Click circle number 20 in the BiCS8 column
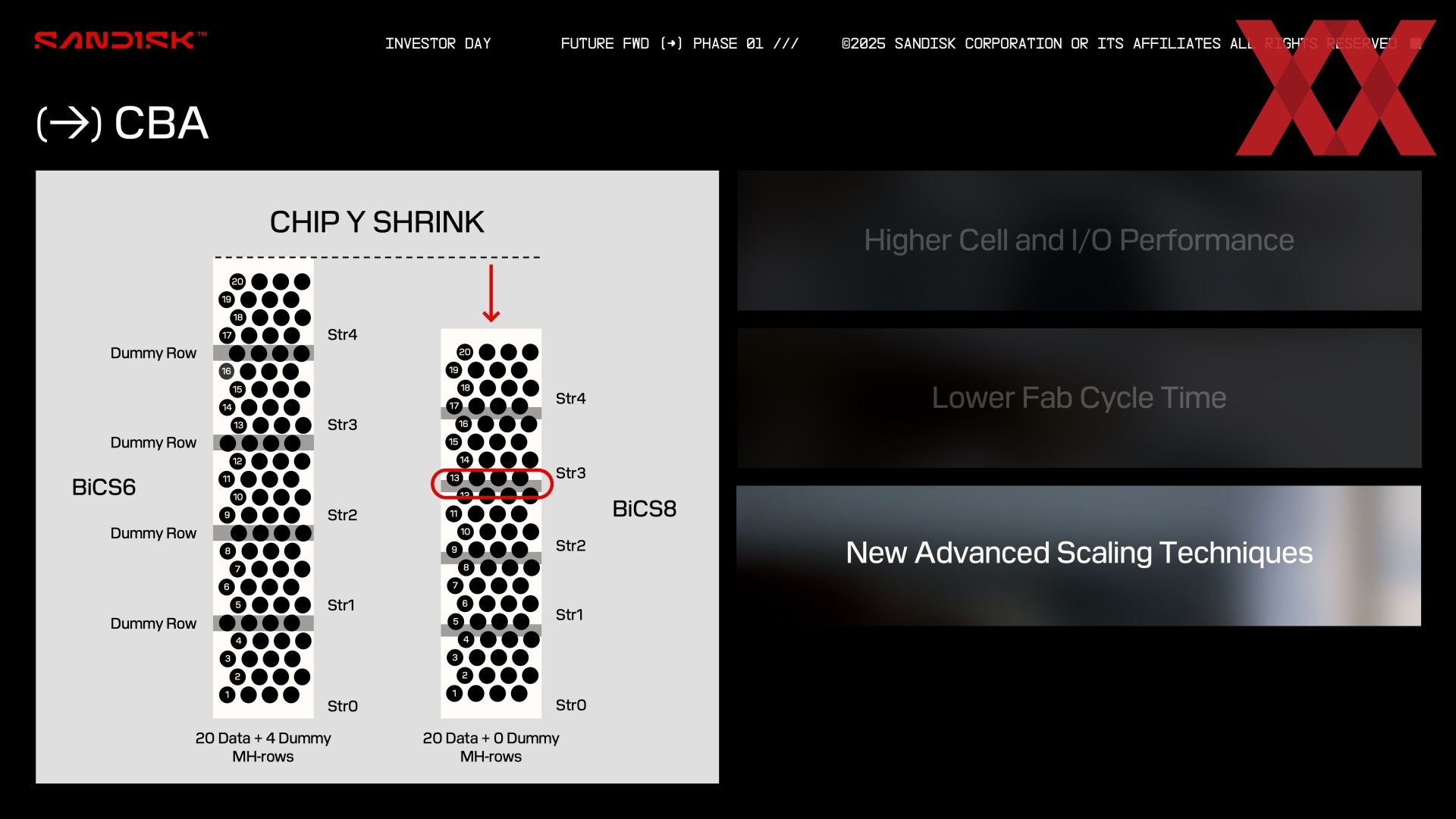Image resolution: width=1456 pixels, height=819 pixels. click(x=465, y=352)
